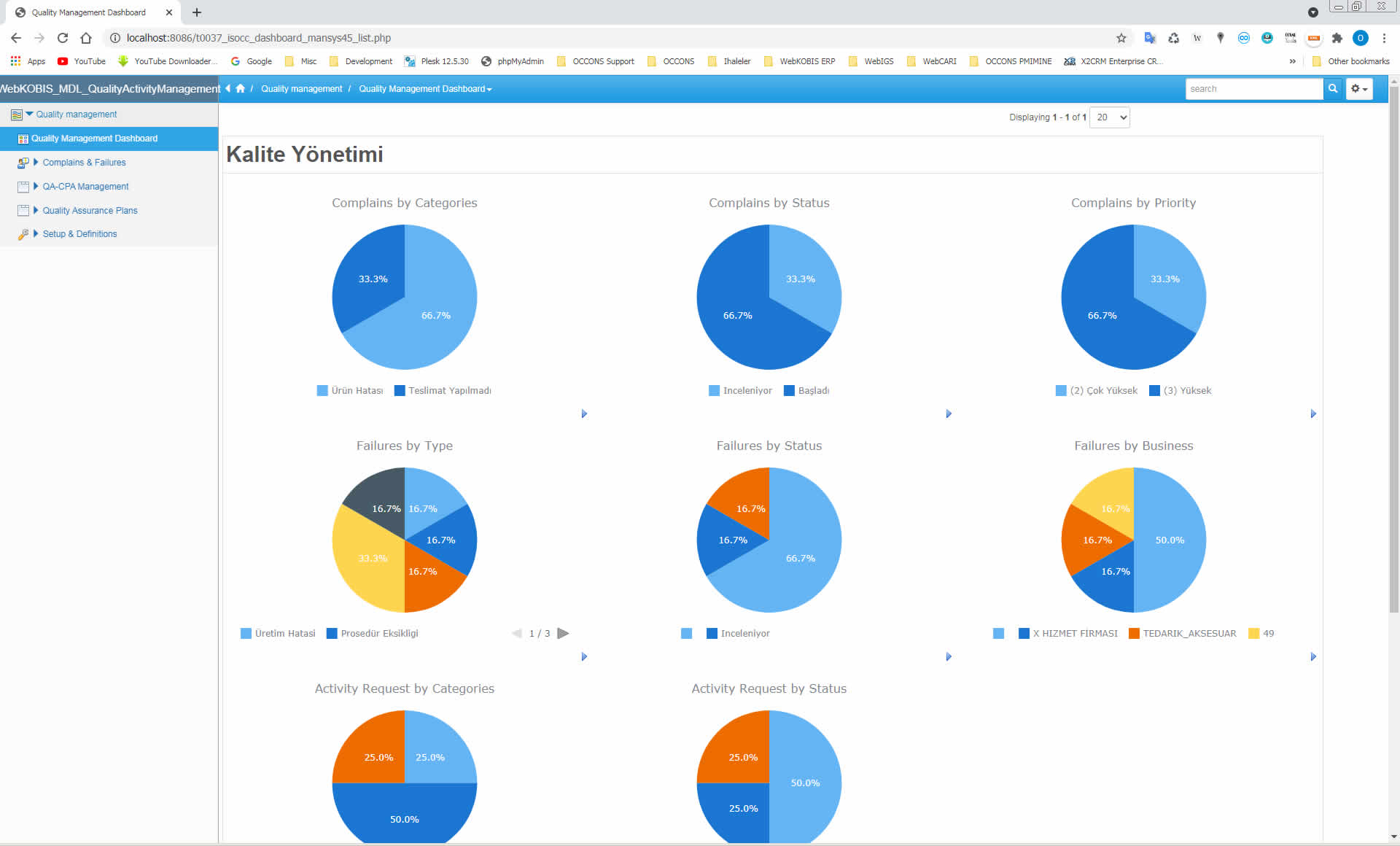Click Inceleniyor legend under Complains by Status
The width and height of the screenshot is (1400, 846).
click(741, 391)
